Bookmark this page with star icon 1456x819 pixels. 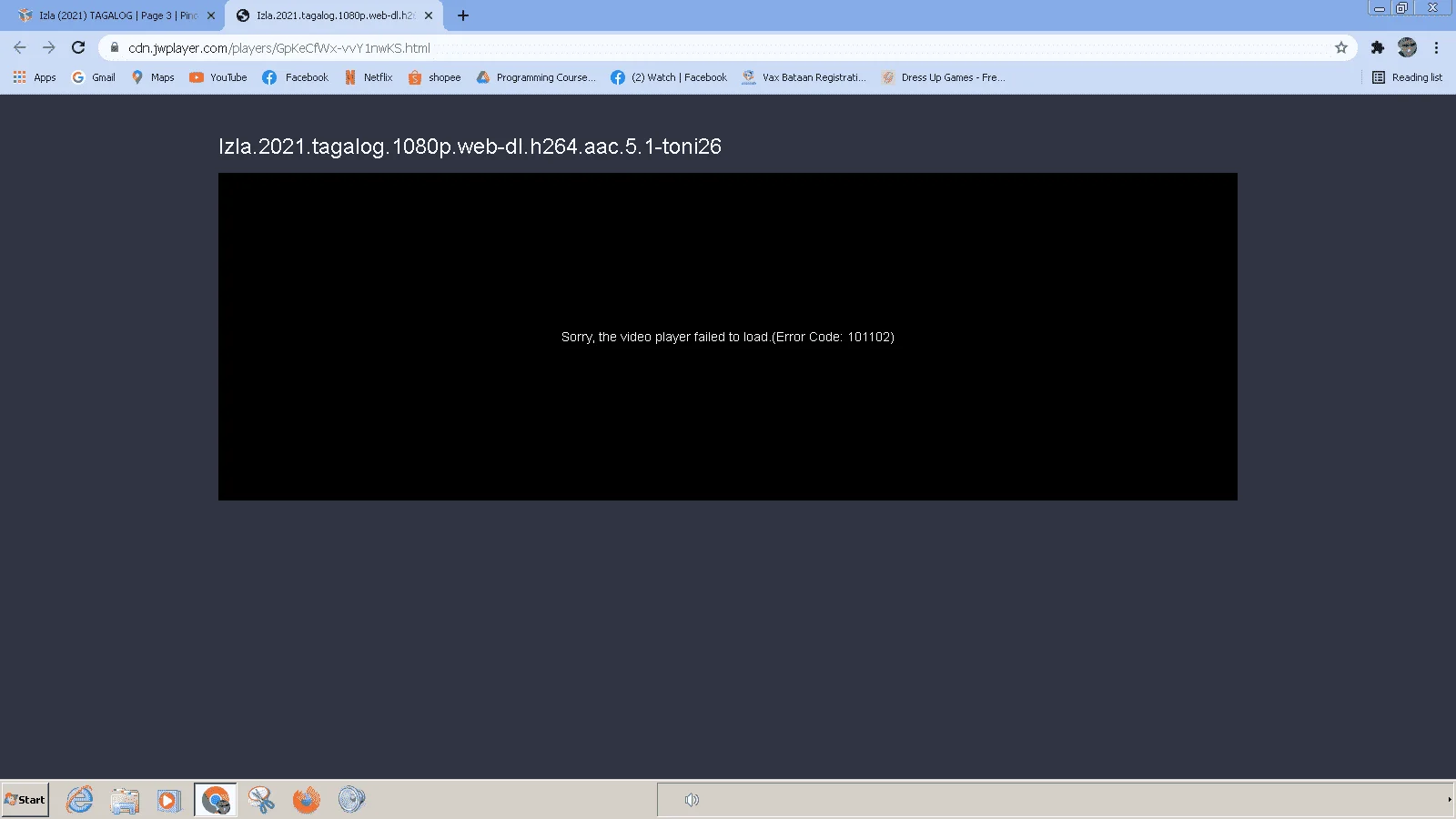click(x=1340, y=47)
